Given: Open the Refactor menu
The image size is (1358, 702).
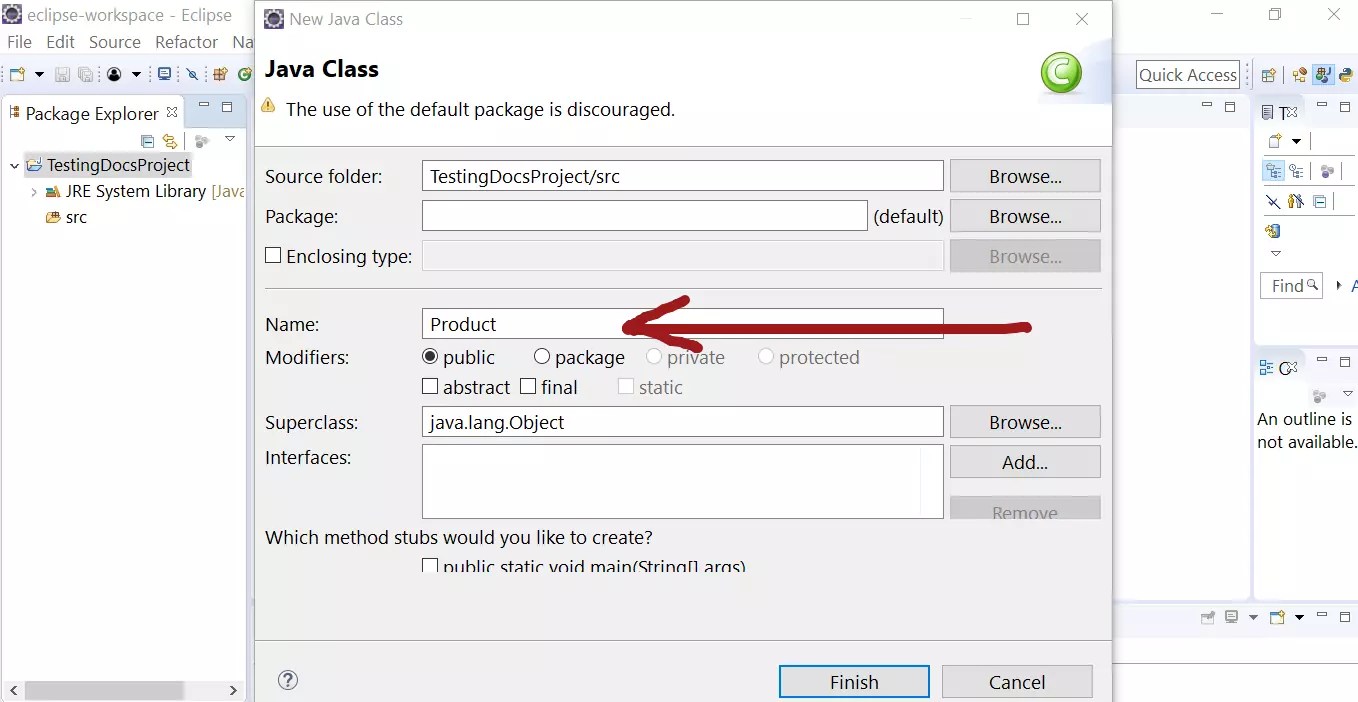Looking at the screenshot, I should (x=186, y=42).
